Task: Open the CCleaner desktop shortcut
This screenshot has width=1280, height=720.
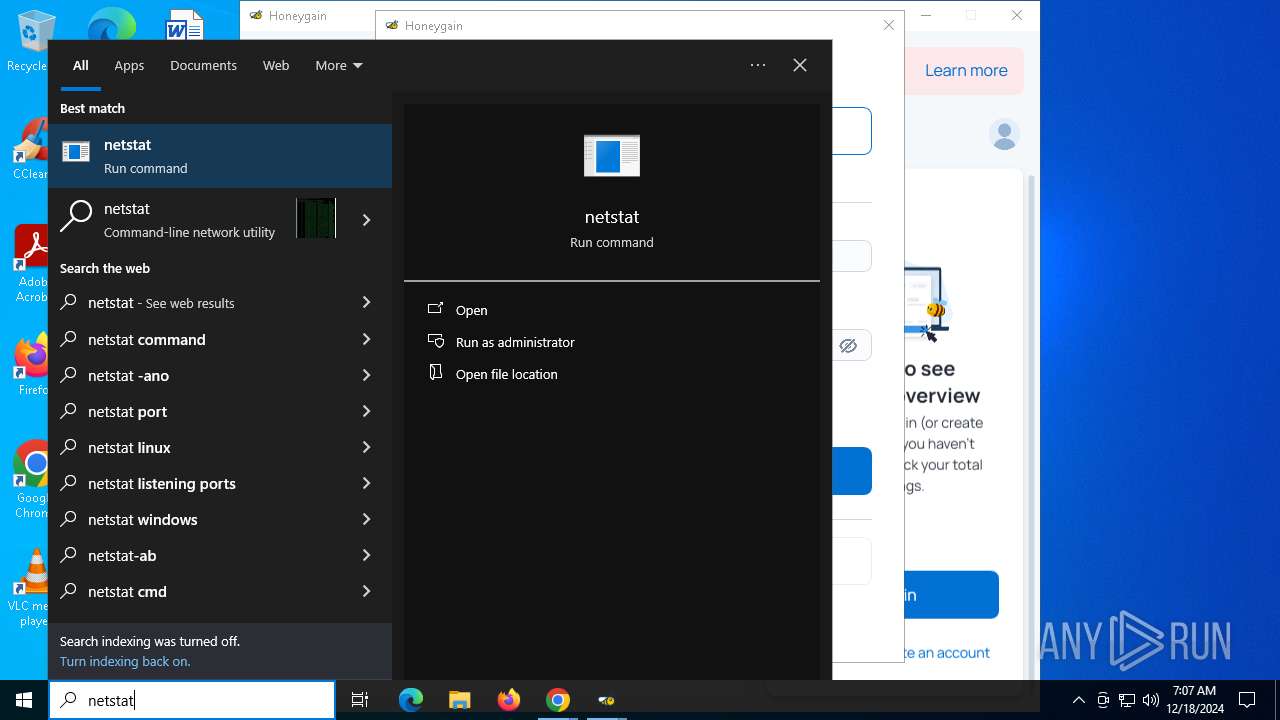Action: pyautogui.click(x=30, y=150)
